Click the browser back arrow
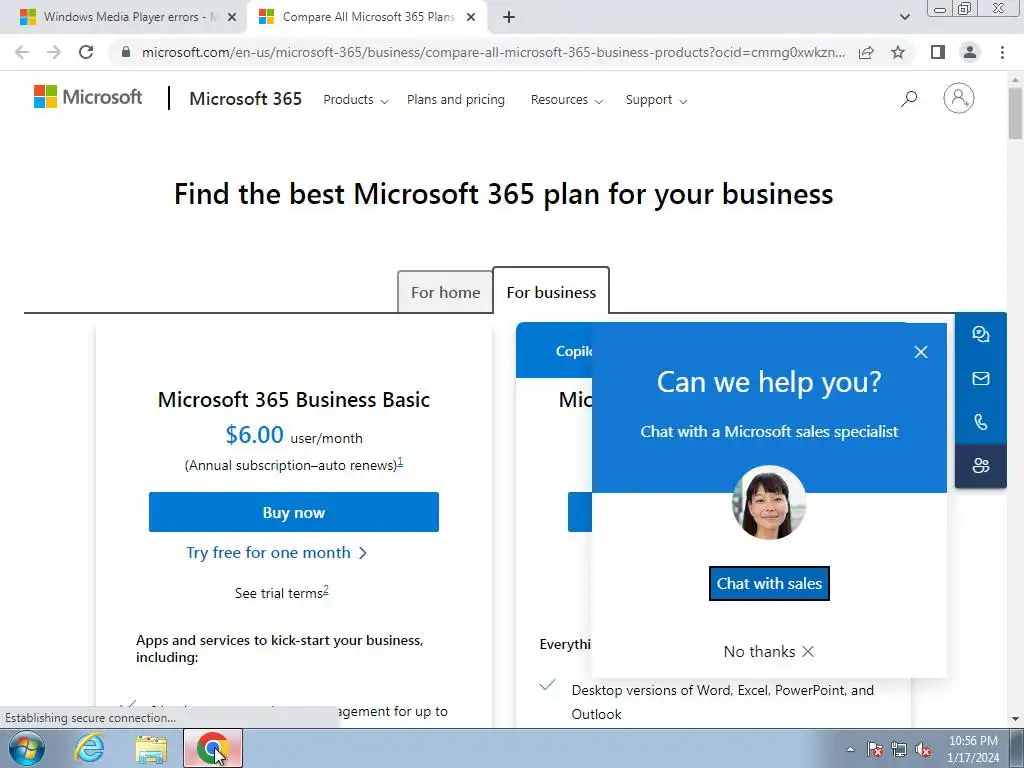Screen dimensions: 1024x768 coord(22,52)
